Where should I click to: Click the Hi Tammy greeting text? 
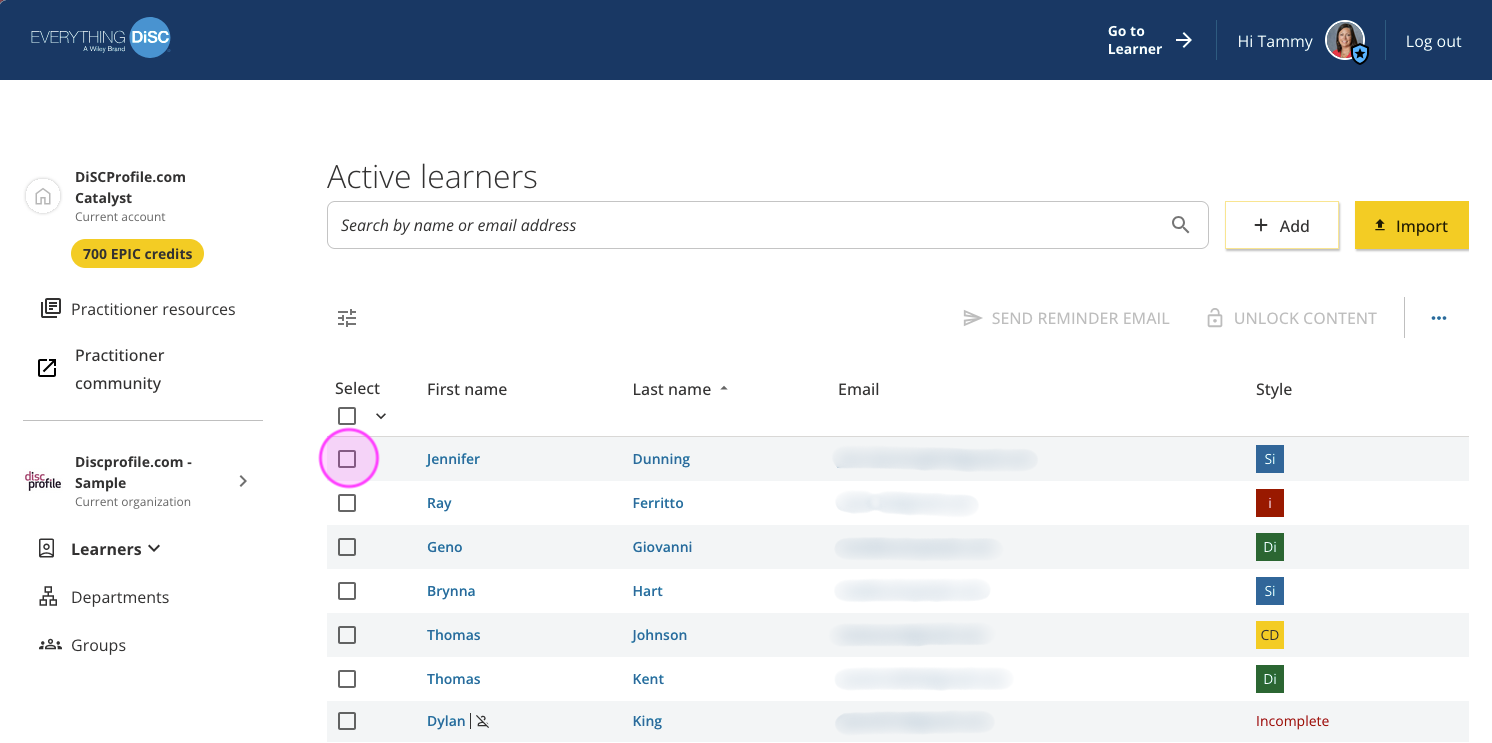tap(1275, 42)
